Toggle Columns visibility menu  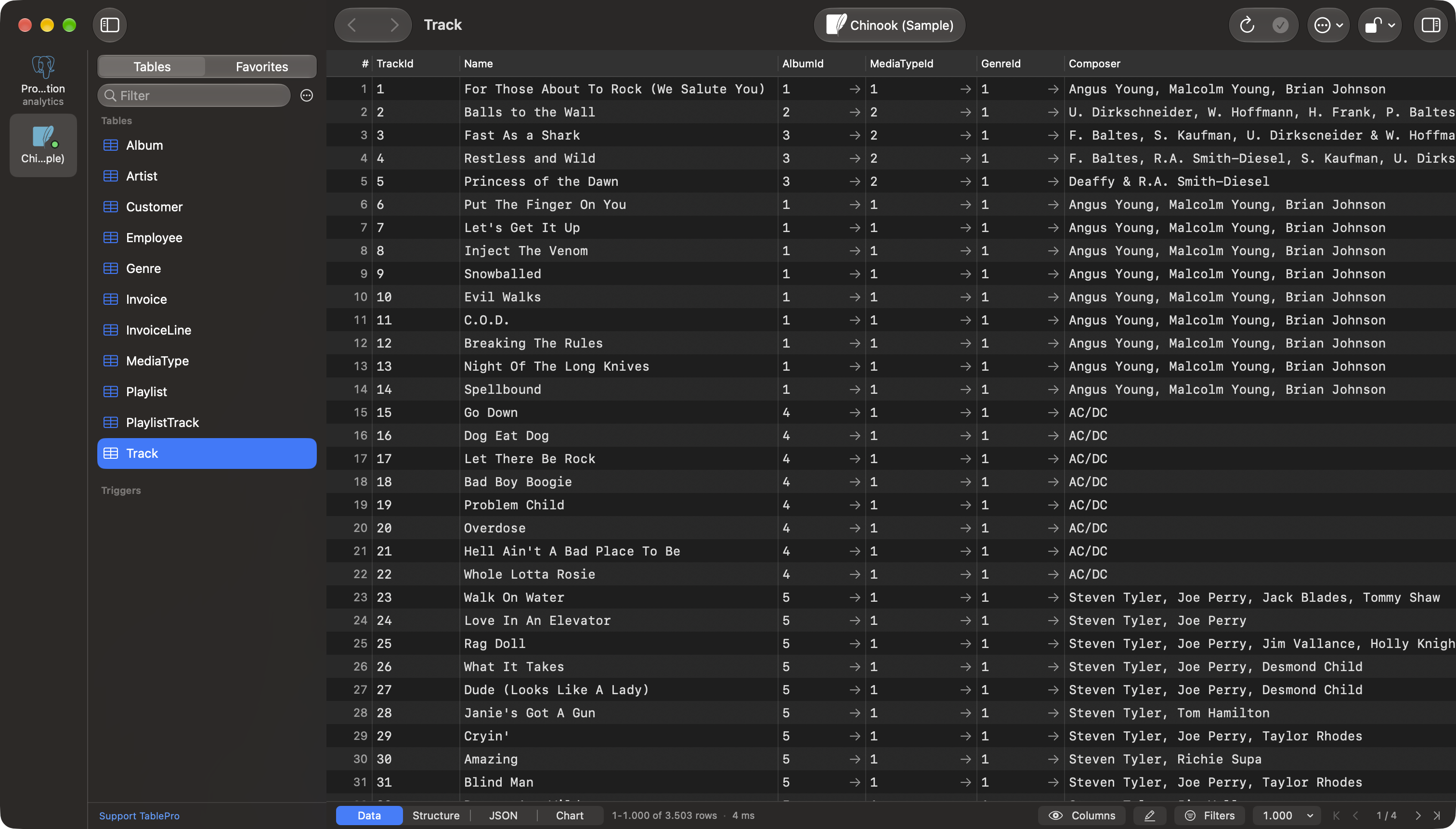tap(1081, 816)
